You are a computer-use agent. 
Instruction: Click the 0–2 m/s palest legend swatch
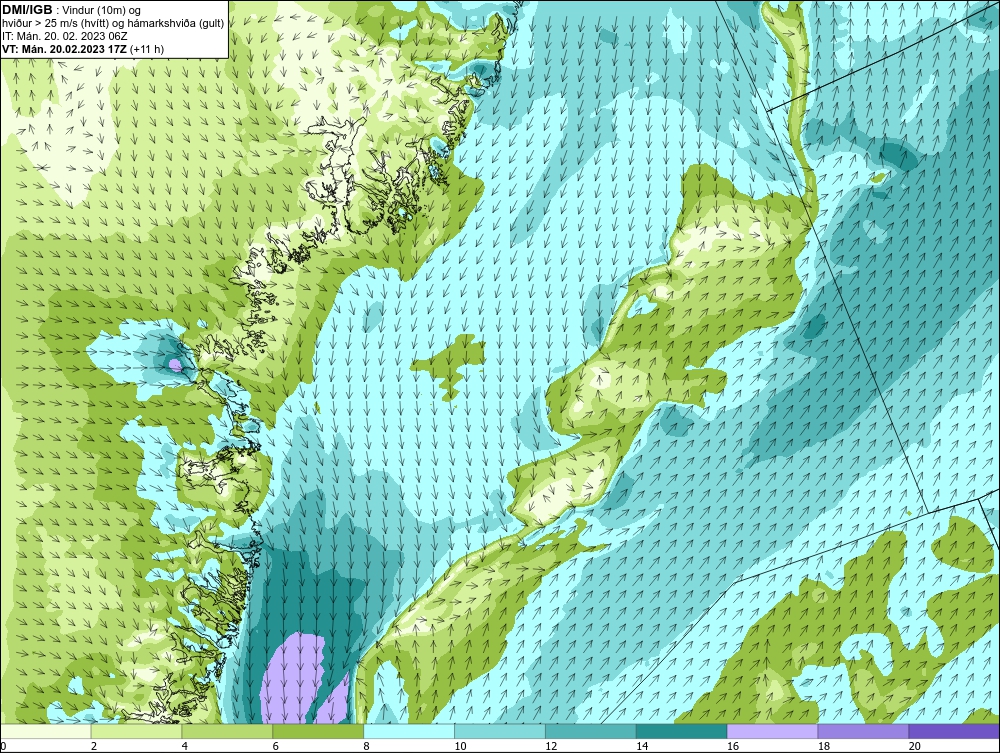tap(46, 731)
